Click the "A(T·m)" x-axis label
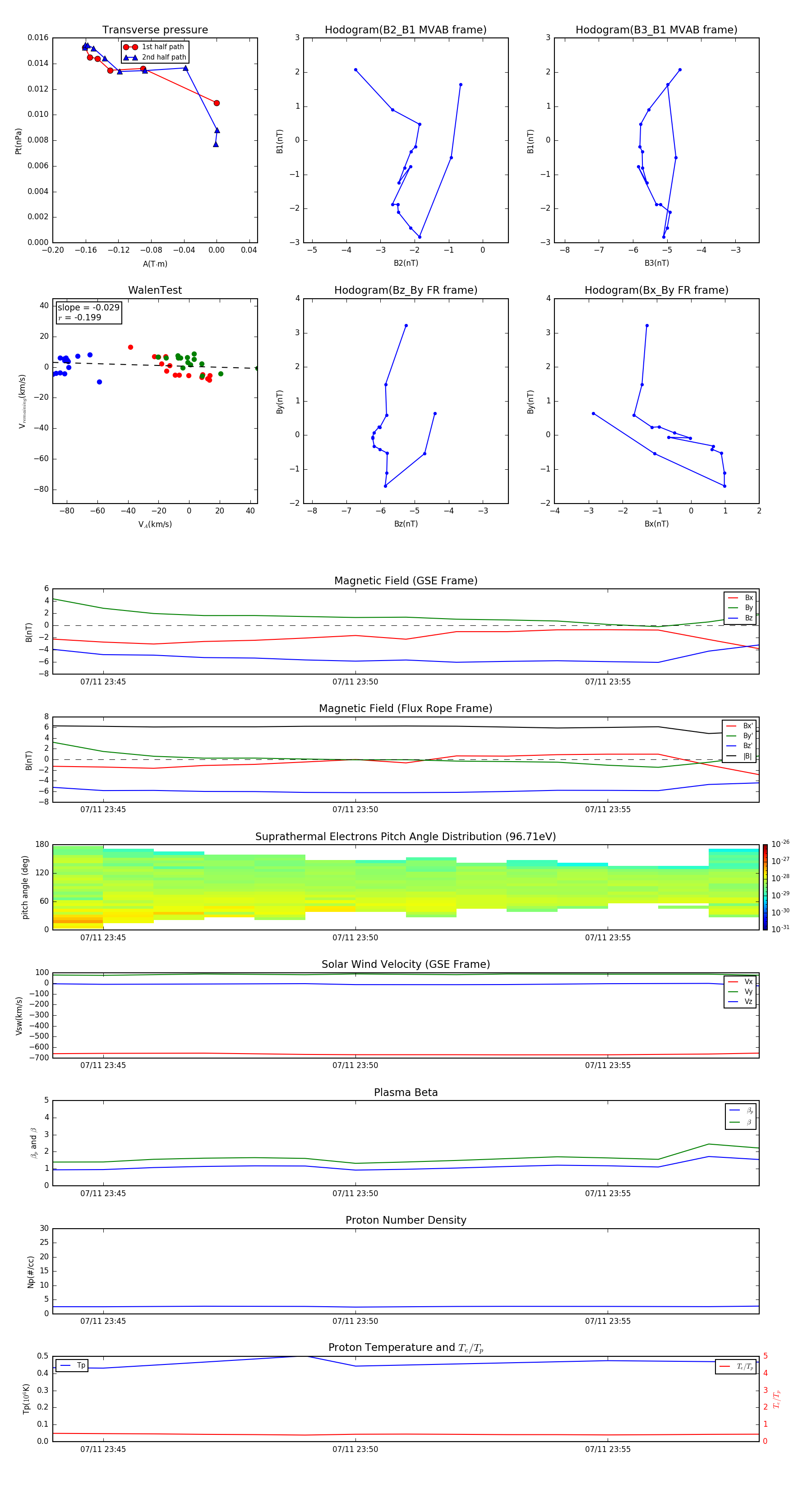This screenshot has width=812, height=1489. (155, 264)
